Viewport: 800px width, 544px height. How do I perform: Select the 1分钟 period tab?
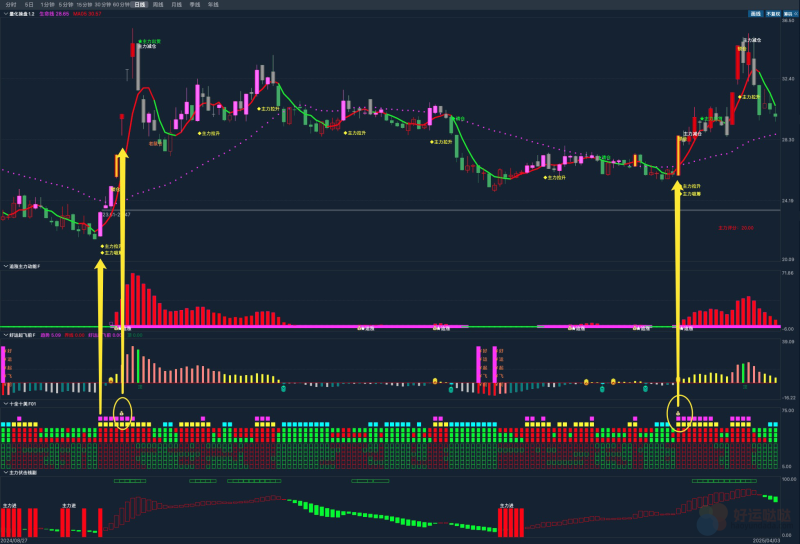tap(47, 5)
